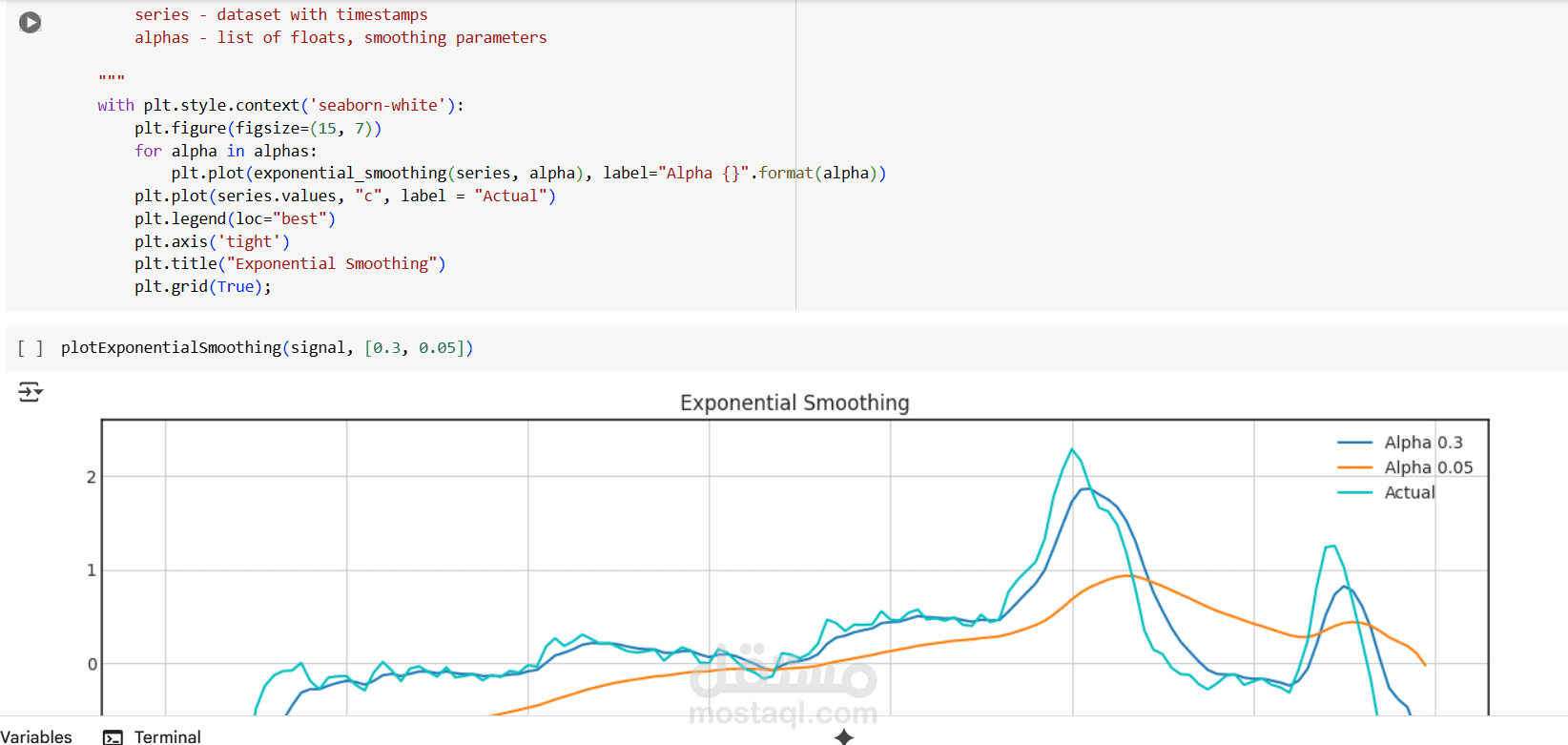Click the mostaql.com watermark on the chart
The image size is (1568, 745).
(783, 712)
